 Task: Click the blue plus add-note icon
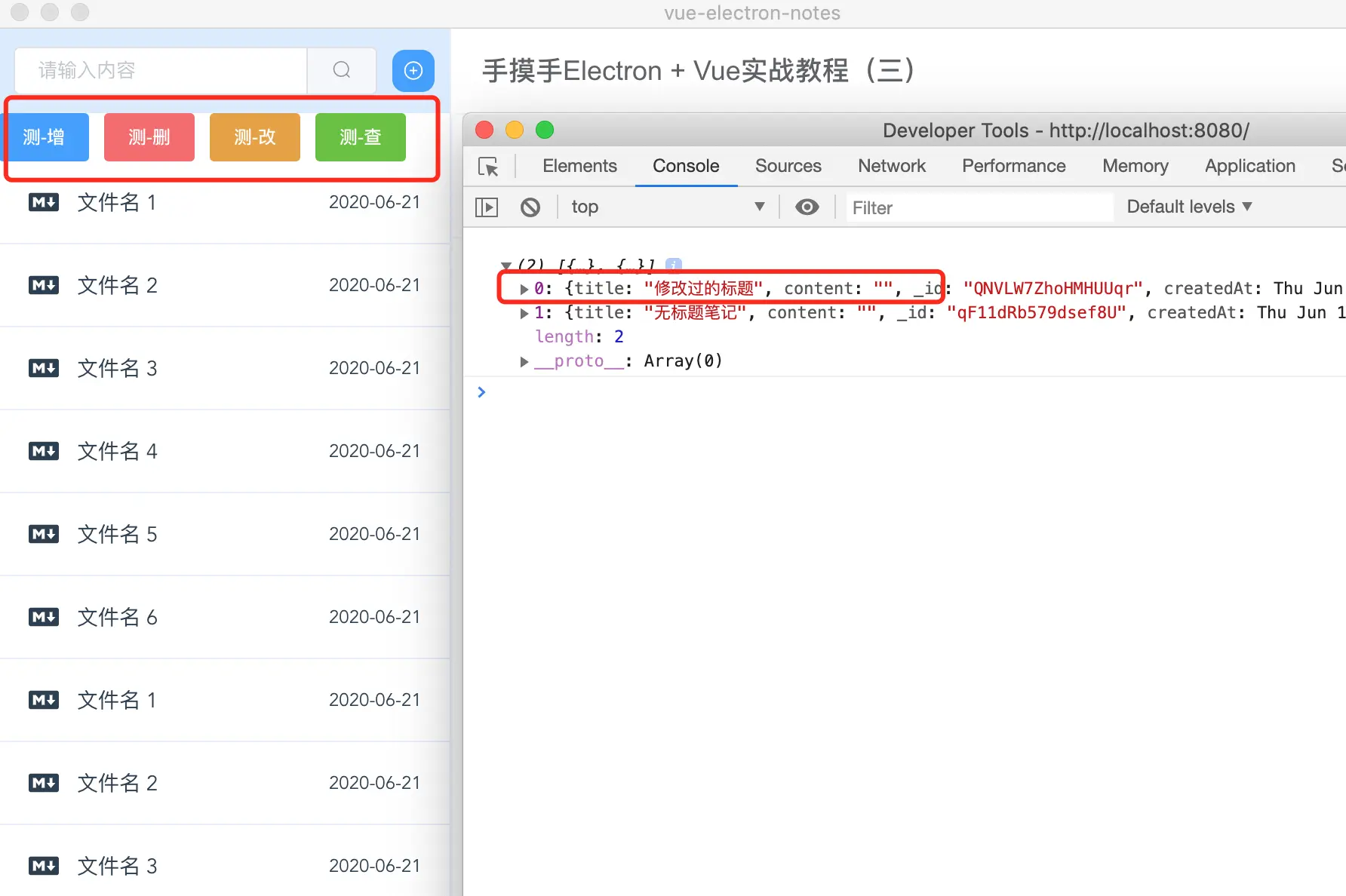coord(413,70)
